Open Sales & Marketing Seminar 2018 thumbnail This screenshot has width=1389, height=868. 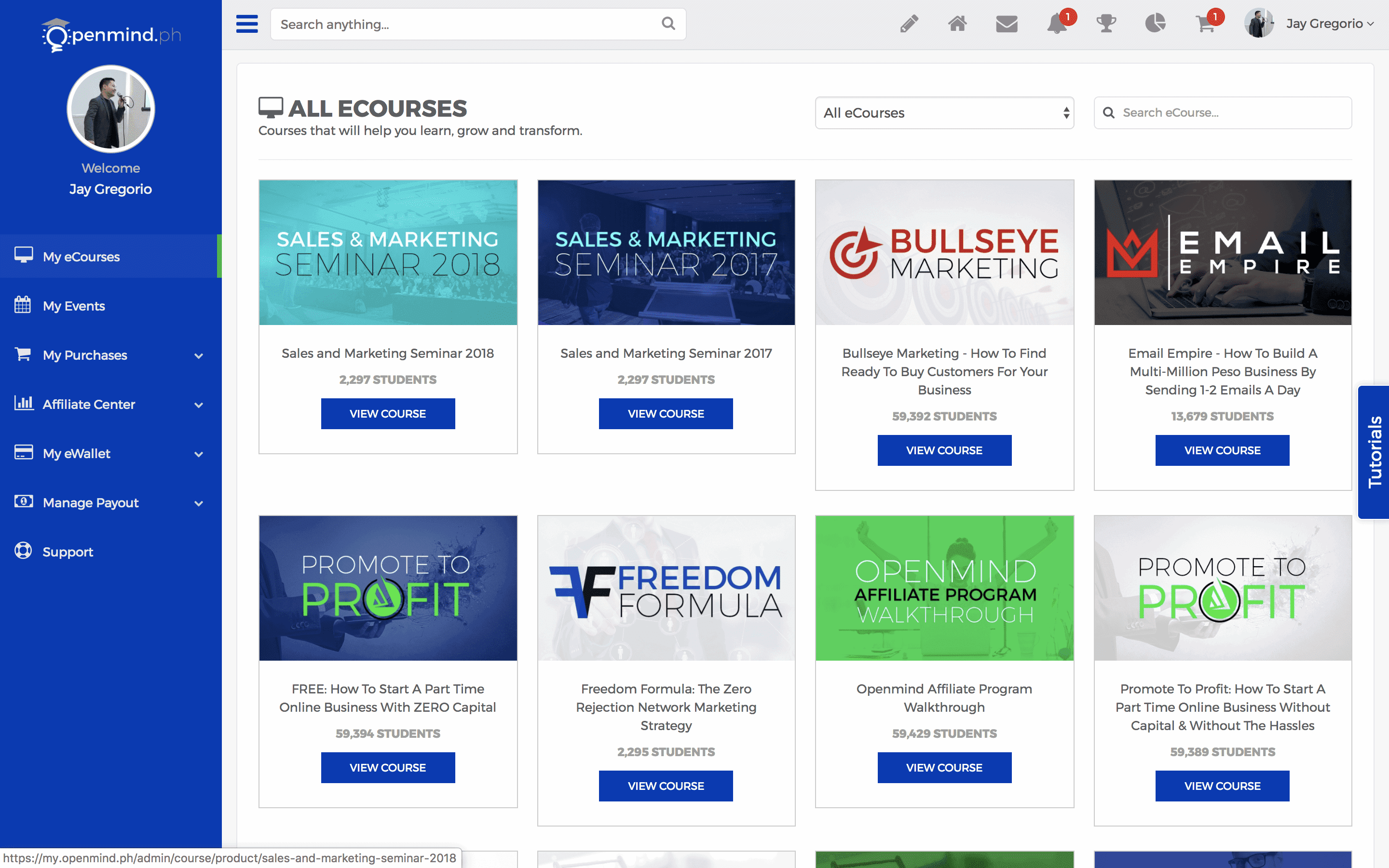point(388,253)
